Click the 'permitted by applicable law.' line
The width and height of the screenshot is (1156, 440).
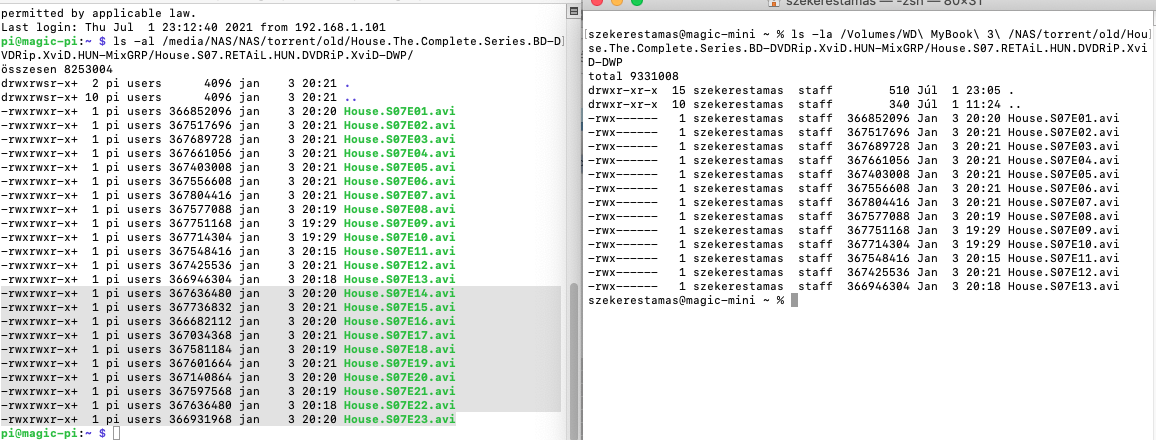click(x=99, y=13)
